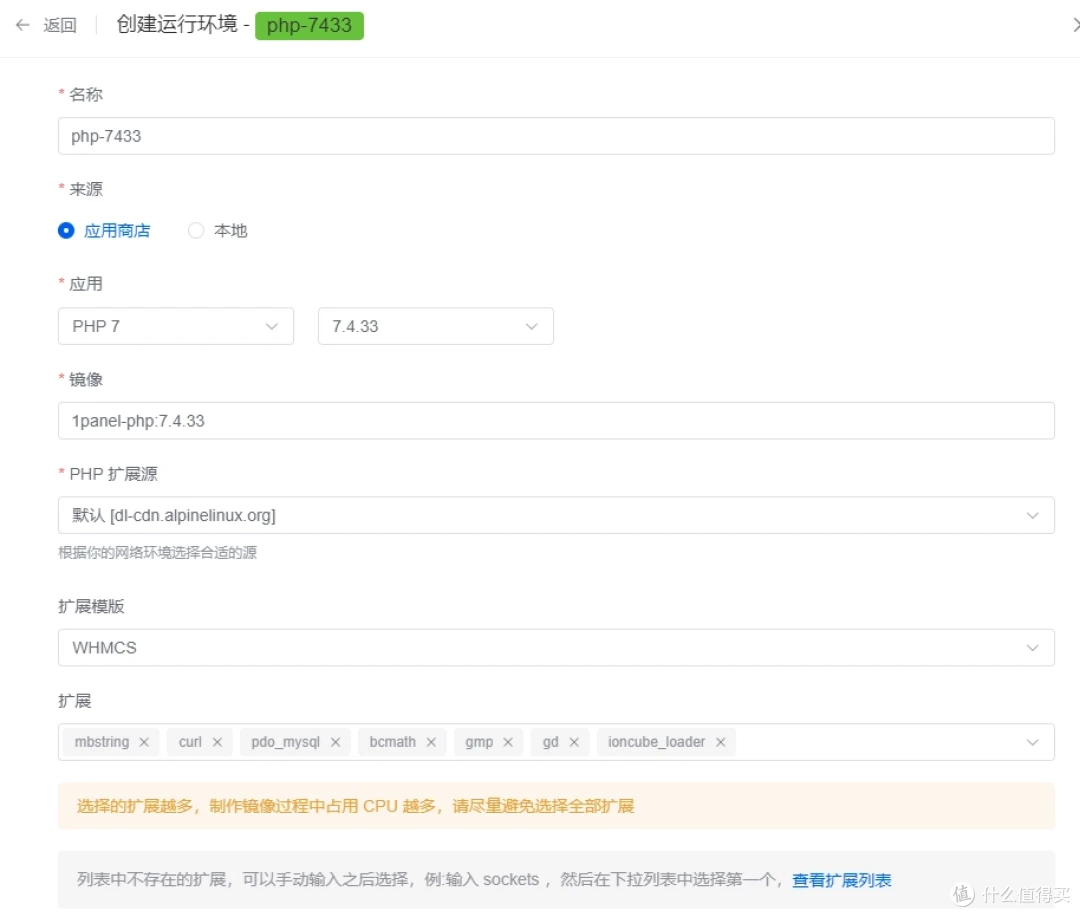Viewport: 1080px width, 917px height.
Task: Select the 应用商店 source radio button
Action: pyautogui.click(x=67, y=231)
